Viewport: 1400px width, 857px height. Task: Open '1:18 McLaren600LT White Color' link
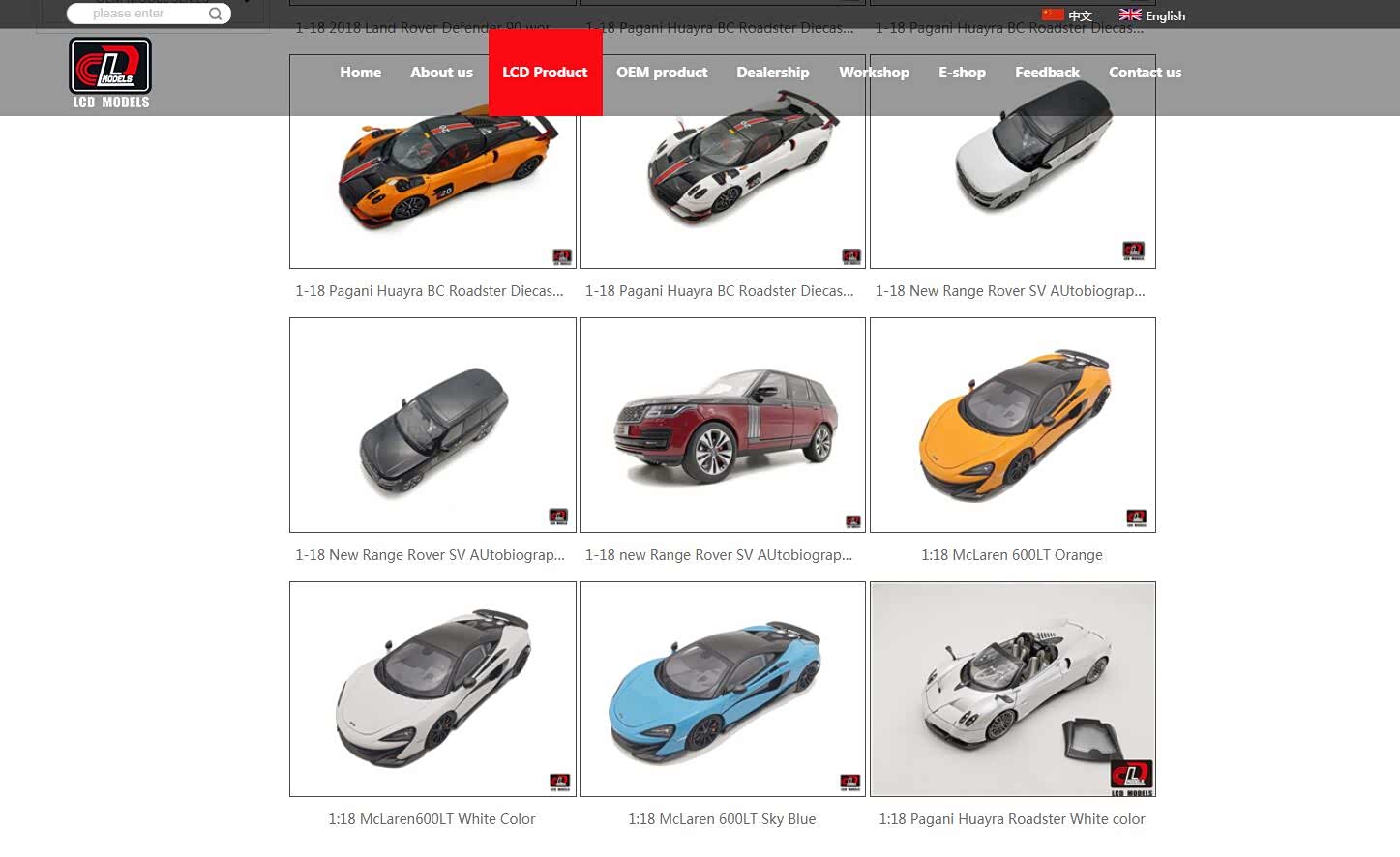coord(432,819)
